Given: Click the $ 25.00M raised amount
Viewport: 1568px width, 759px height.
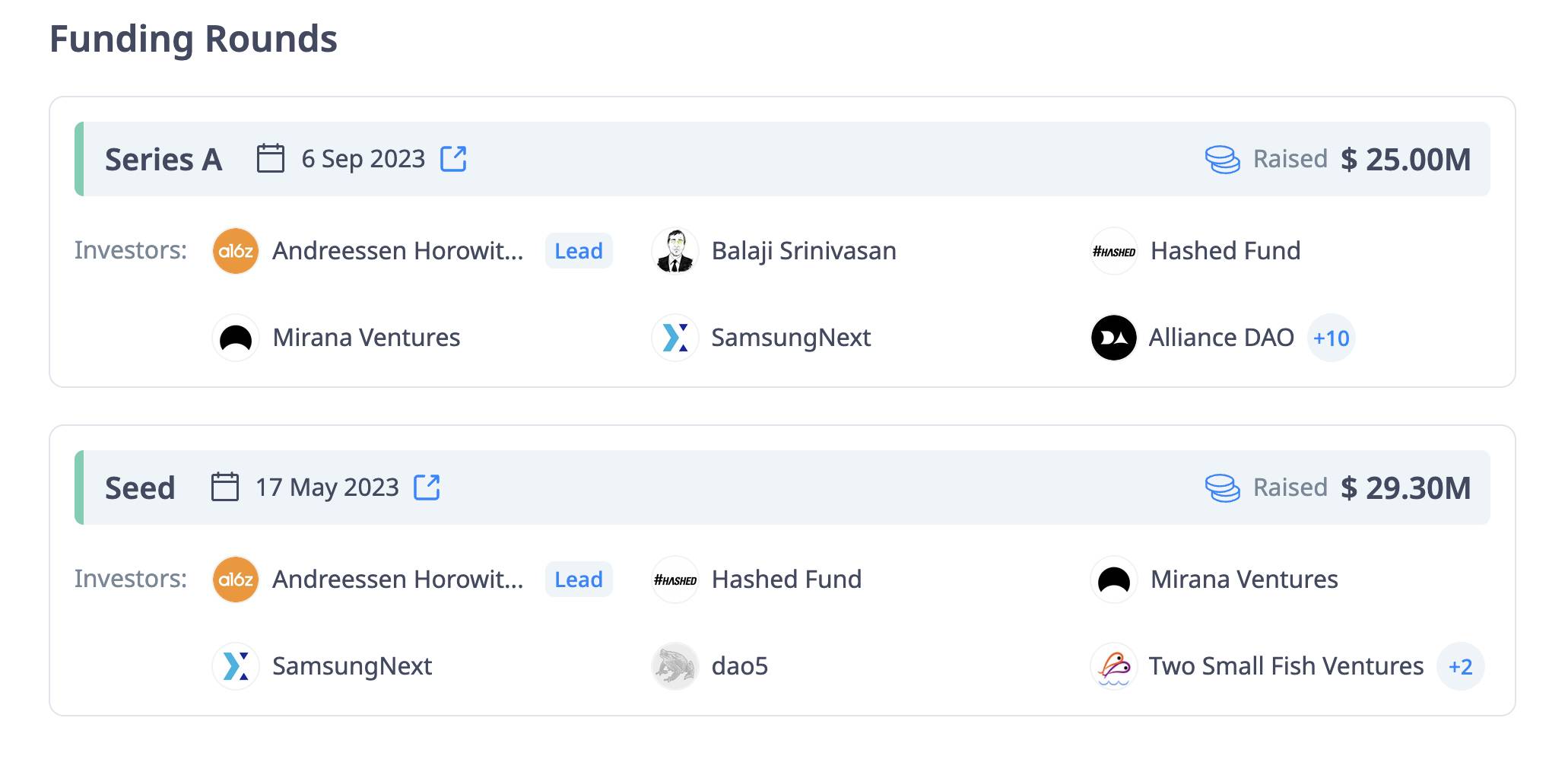Looking at the screenshot, I should [1405, 160].
